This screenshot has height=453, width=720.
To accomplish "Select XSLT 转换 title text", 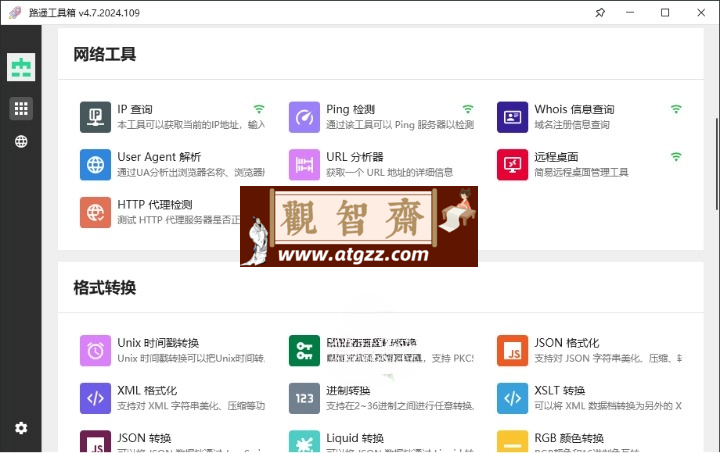I will (560, 391).
